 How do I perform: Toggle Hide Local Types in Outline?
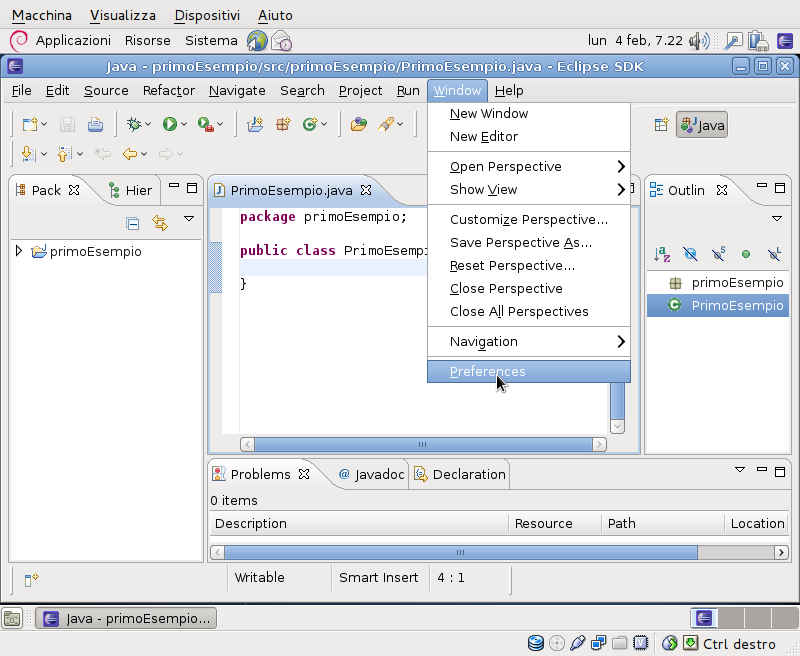(774, 254)
